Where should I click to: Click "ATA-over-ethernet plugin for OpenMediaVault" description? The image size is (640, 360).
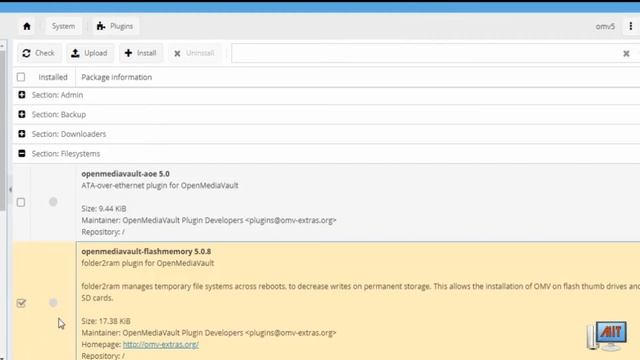160,185
